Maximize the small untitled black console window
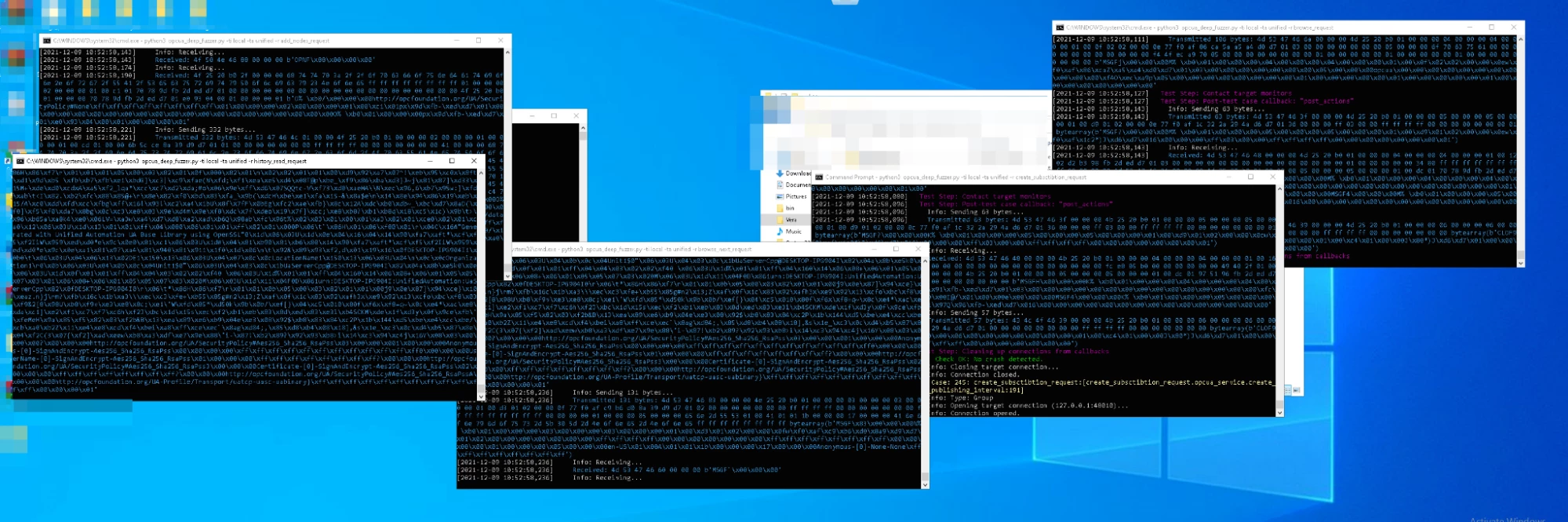 coord(555,115)
